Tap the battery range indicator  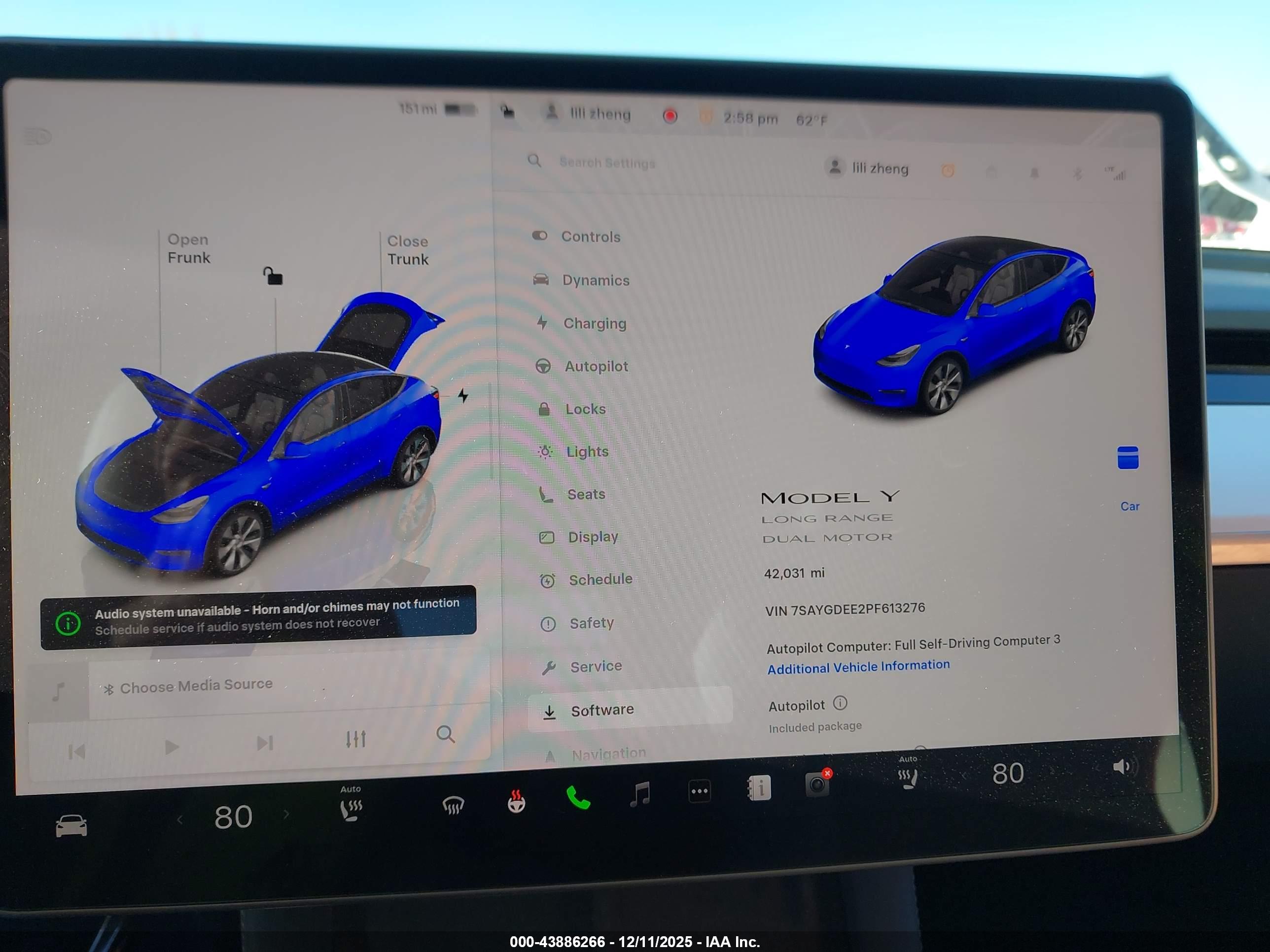tap(437, 108)
